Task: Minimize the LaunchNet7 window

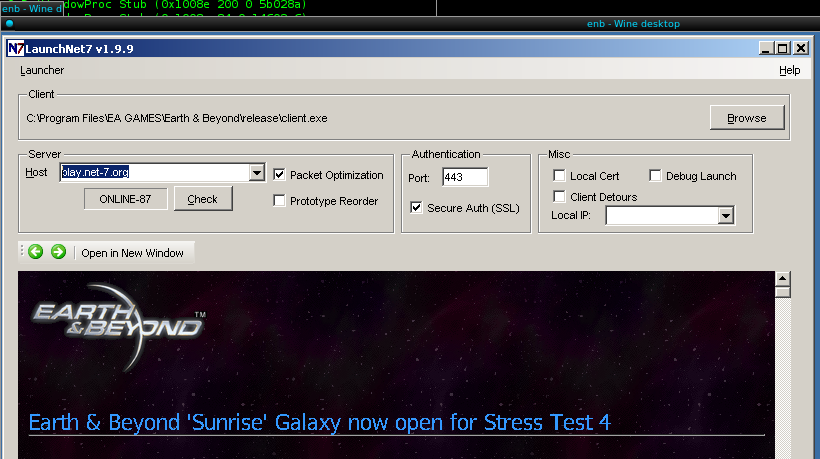Action: (x=766, y=49)
